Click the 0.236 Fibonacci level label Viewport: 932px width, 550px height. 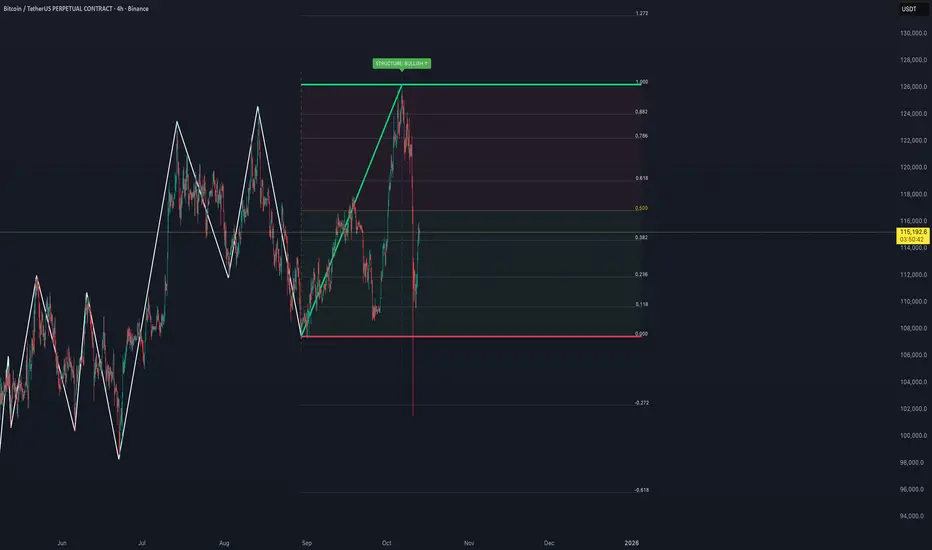[x=641, y=275]
